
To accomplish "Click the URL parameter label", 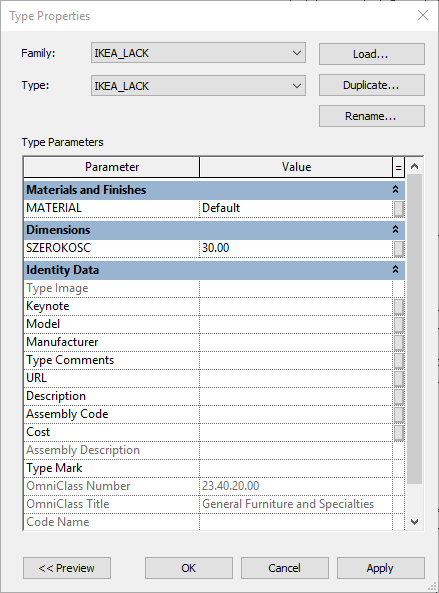I will pos(36,378).
